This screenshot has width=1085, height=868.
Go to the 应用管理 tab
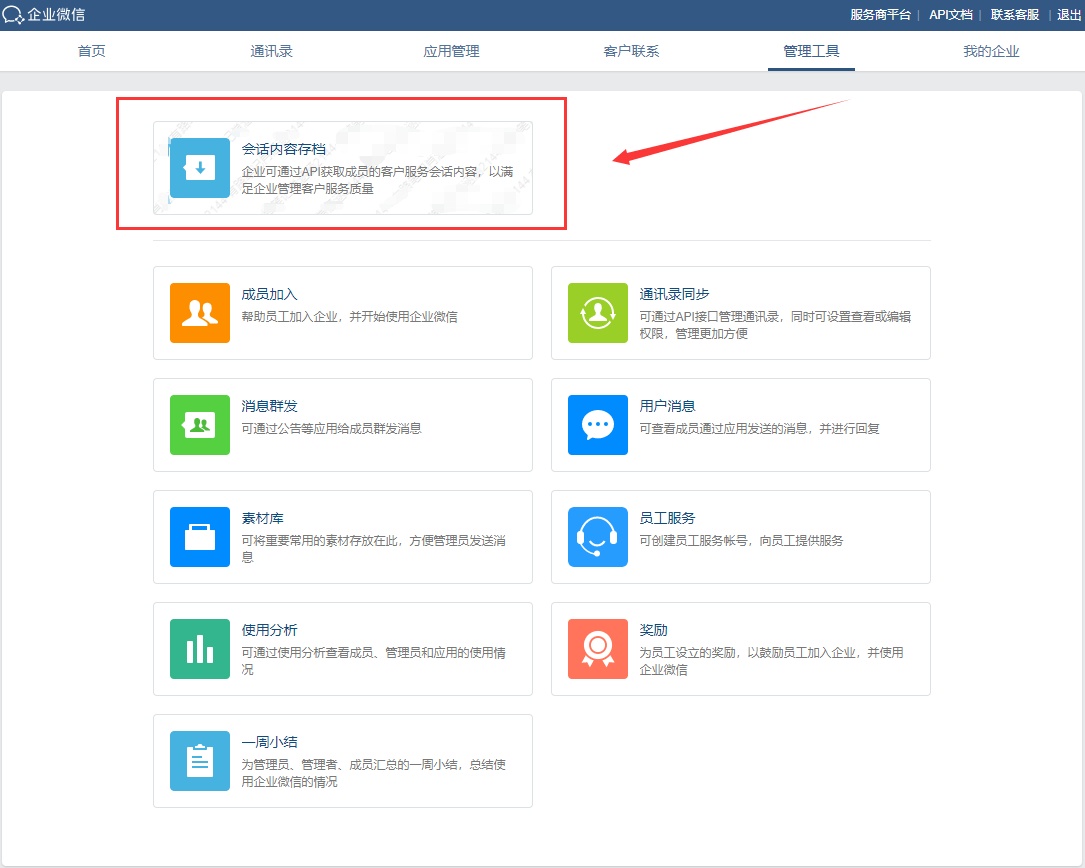451,51
